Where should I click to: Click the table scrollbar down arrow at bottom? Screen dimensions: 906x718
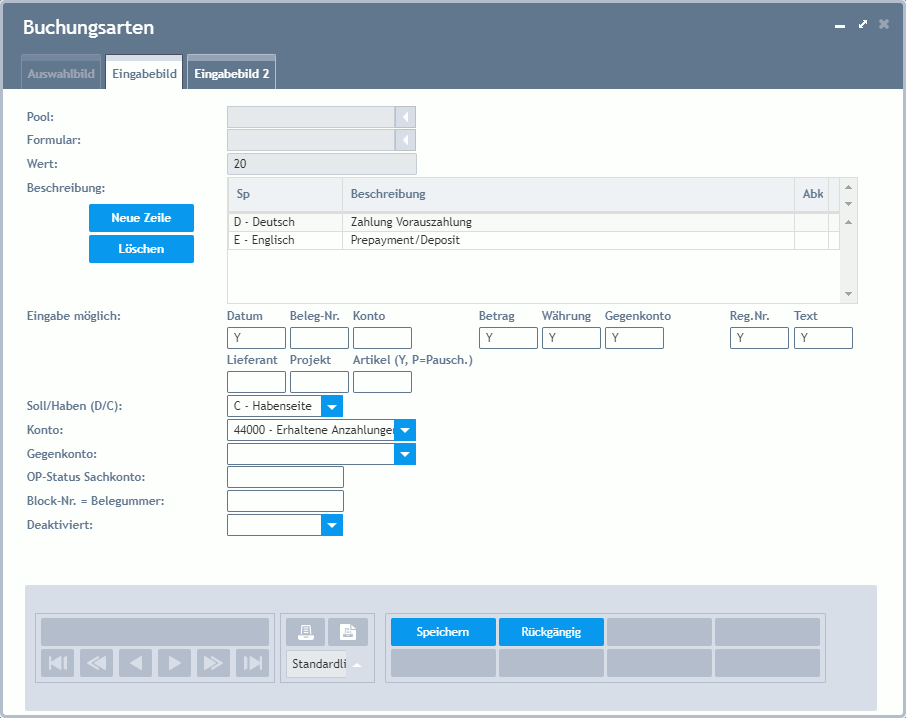(849, 294)
